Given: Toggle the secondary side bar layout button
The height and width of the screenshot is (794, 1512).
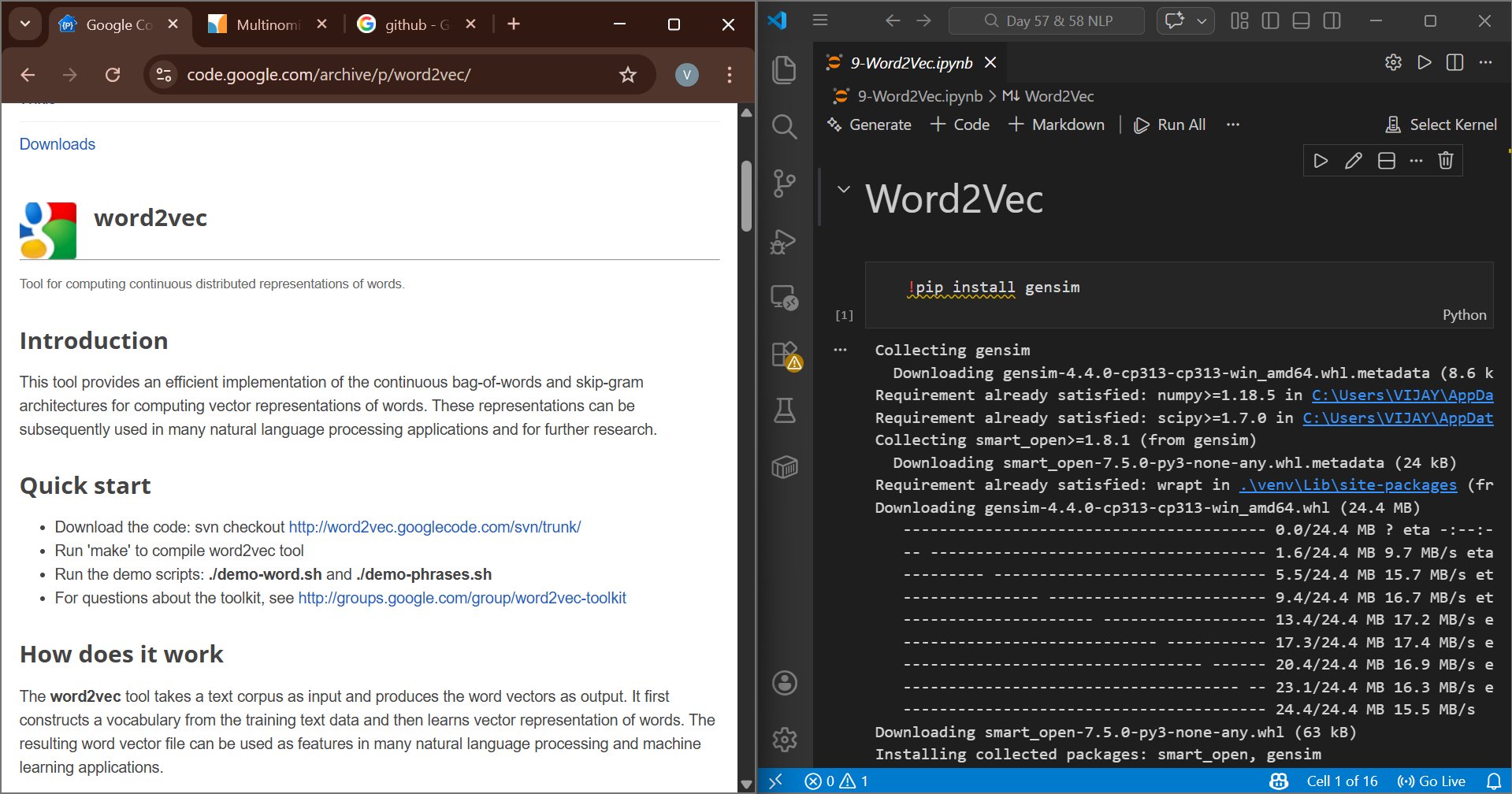Looking at the screenshot, I should coord(1332,21).
